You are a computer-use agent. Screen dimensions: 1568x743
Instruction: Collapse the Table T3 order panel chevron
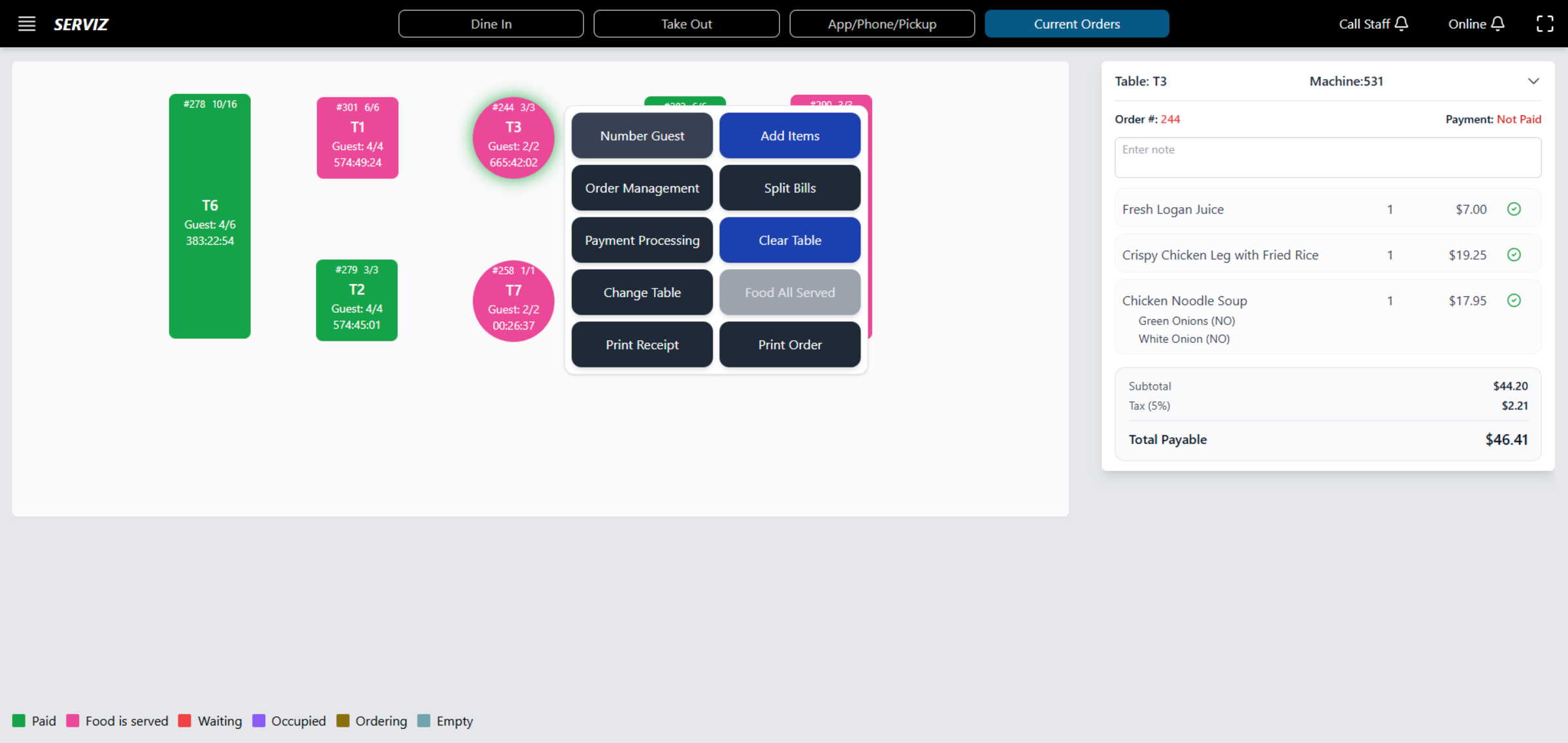click(1533, 82)
